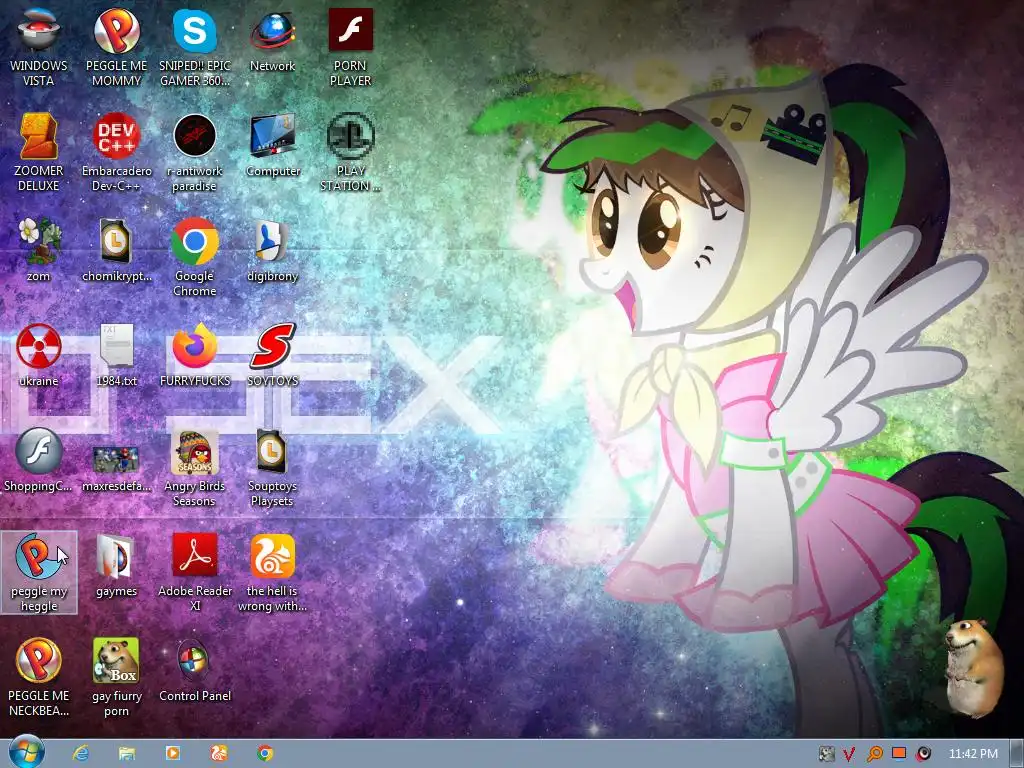Select the Adobe Reader XI shortcut

(195, 573)
